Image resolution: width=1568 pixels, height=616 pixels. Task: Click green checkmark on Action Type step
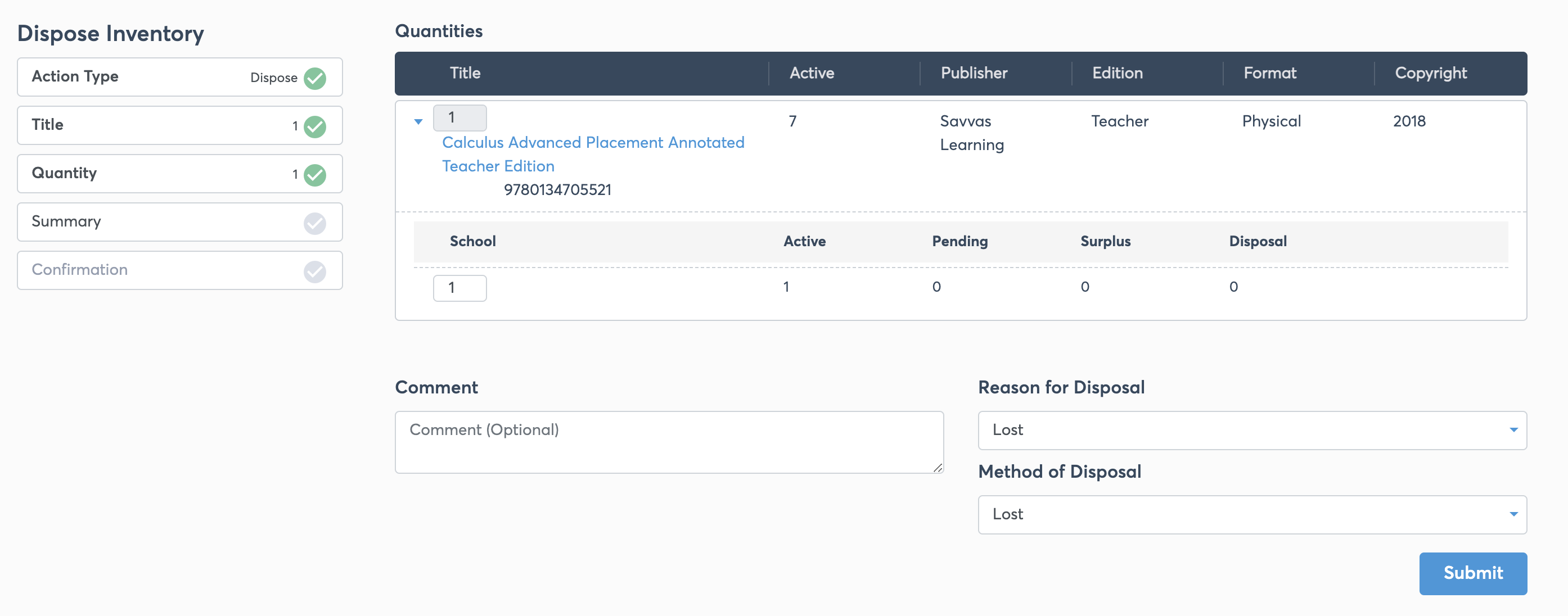(x=315, y=78)
